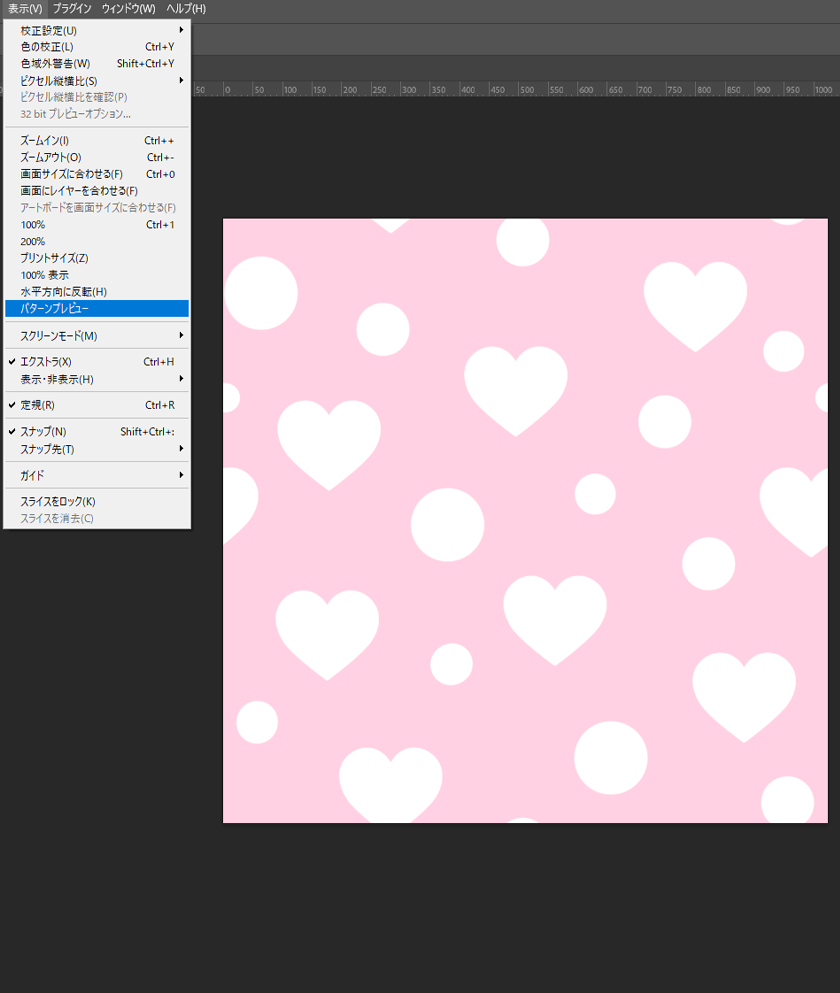Expand the スクリーンモード submenu

click(x=59, y=336)
